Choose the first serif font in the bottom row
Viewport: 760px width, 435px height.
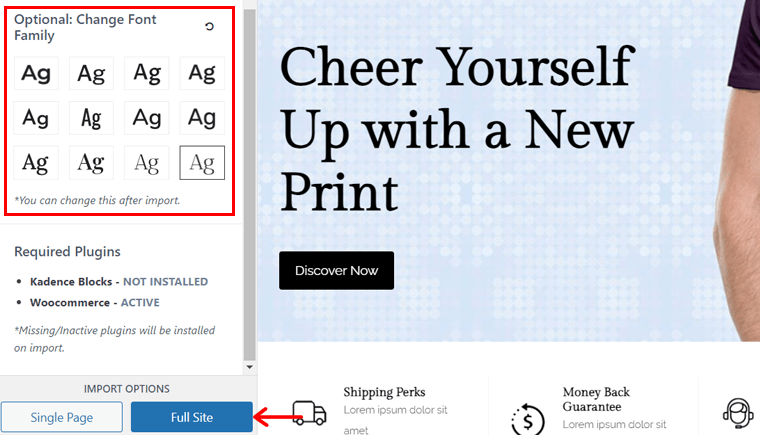[36, 162]
